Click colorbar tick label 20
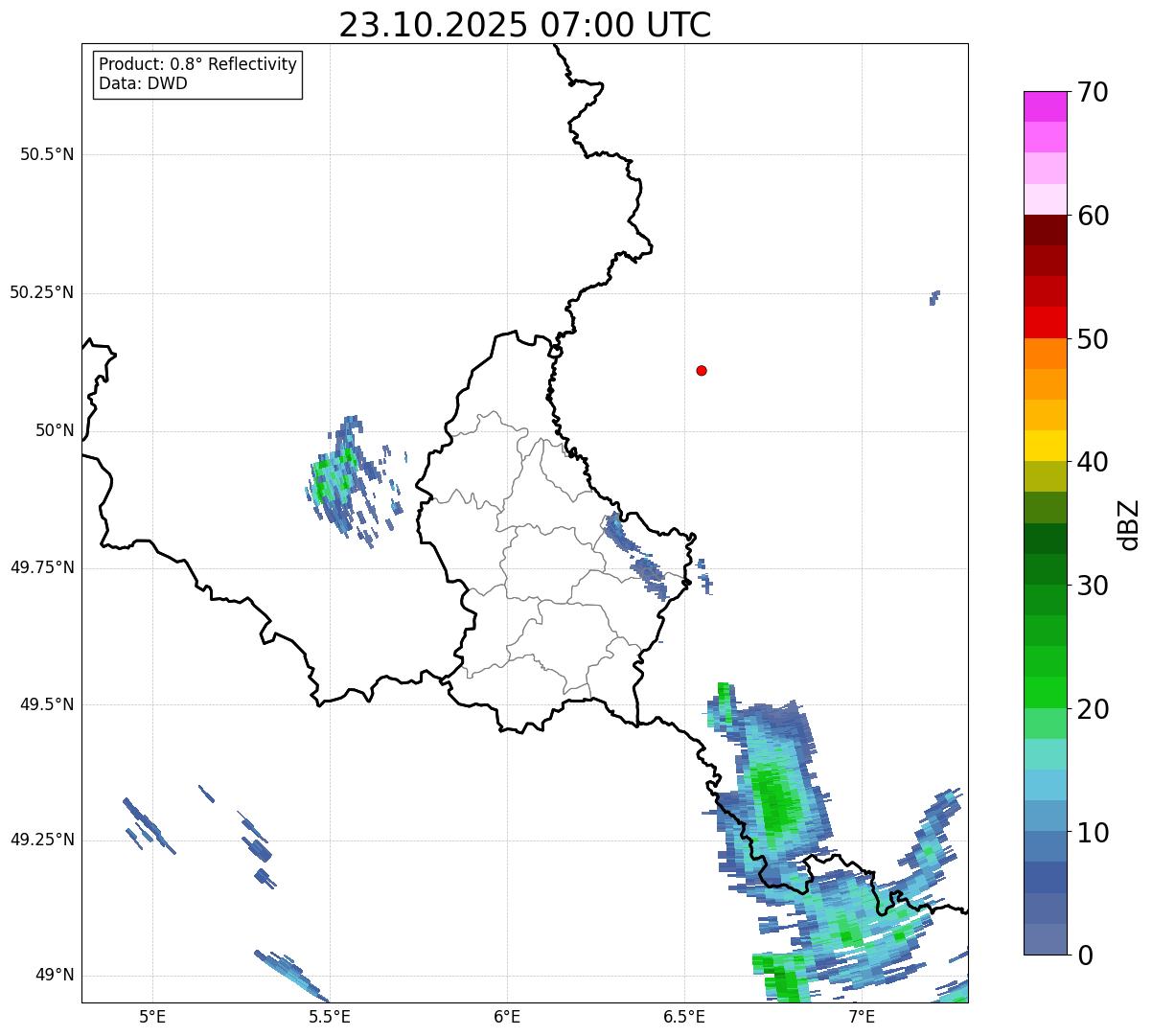1152x1036 pixels. [1094, 709]
